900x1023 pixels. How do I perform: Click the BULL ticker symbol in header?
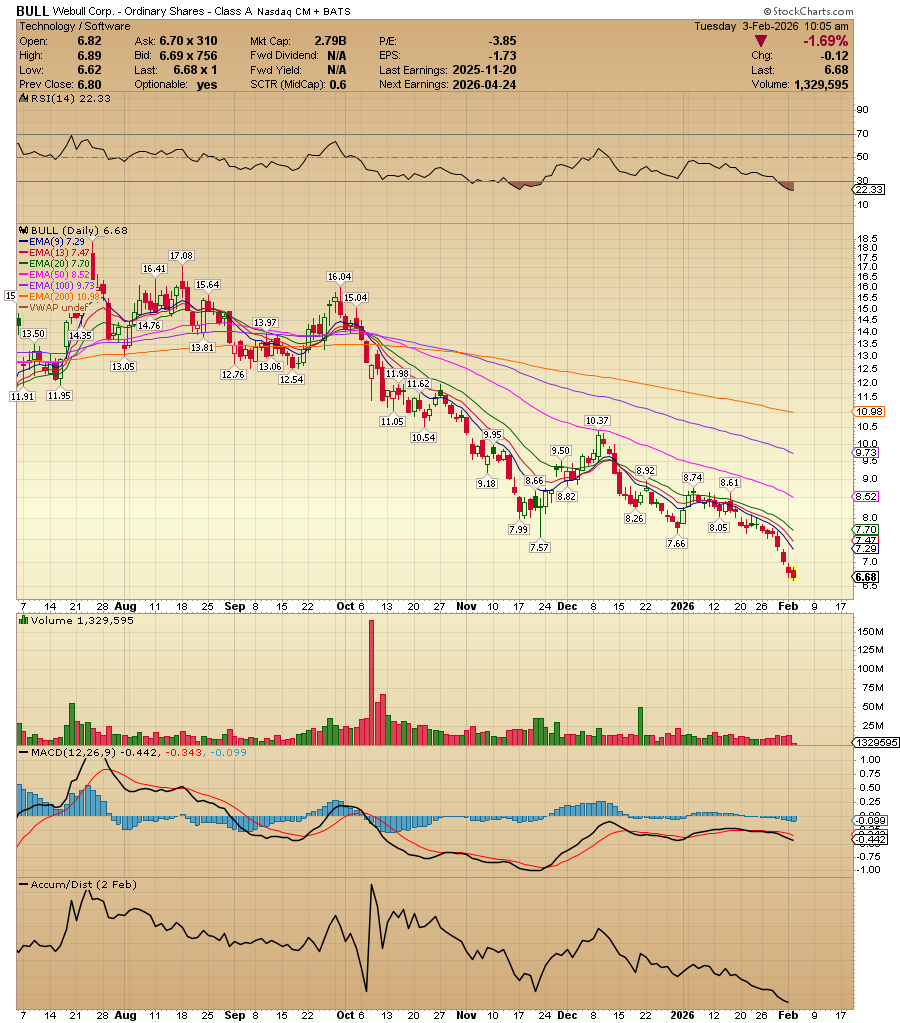pyautogui.click(x=33, y=11)
